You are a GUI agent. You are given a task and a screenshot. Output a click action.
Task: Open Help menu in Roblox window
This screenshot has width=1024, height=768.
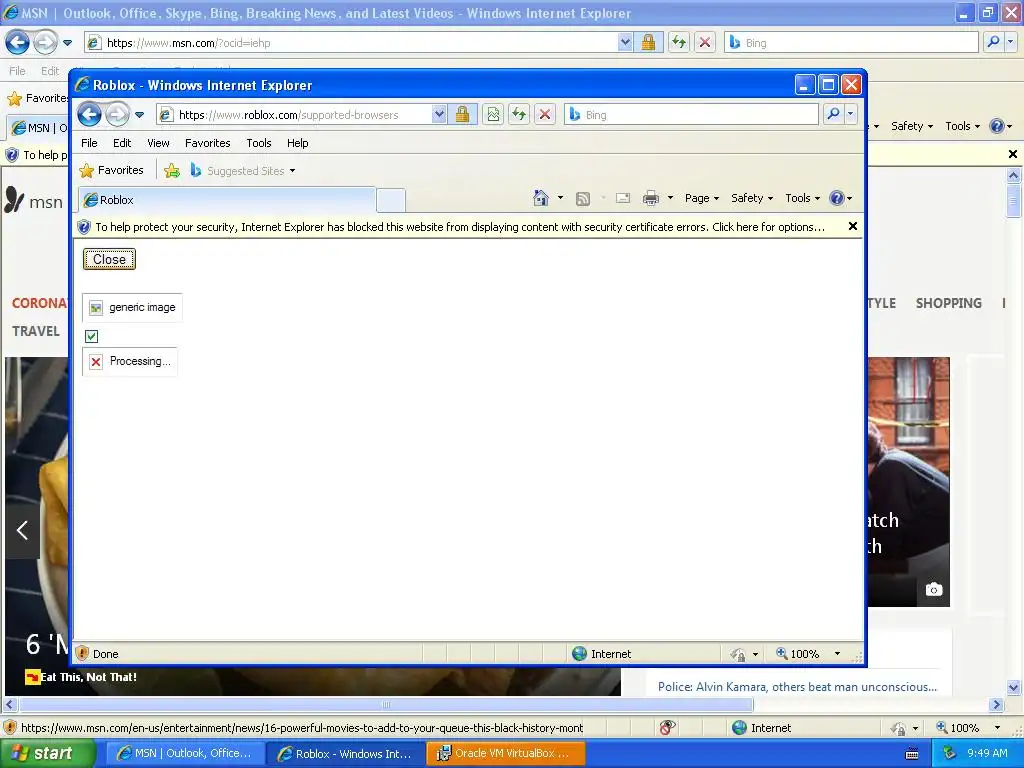point(297,143)
